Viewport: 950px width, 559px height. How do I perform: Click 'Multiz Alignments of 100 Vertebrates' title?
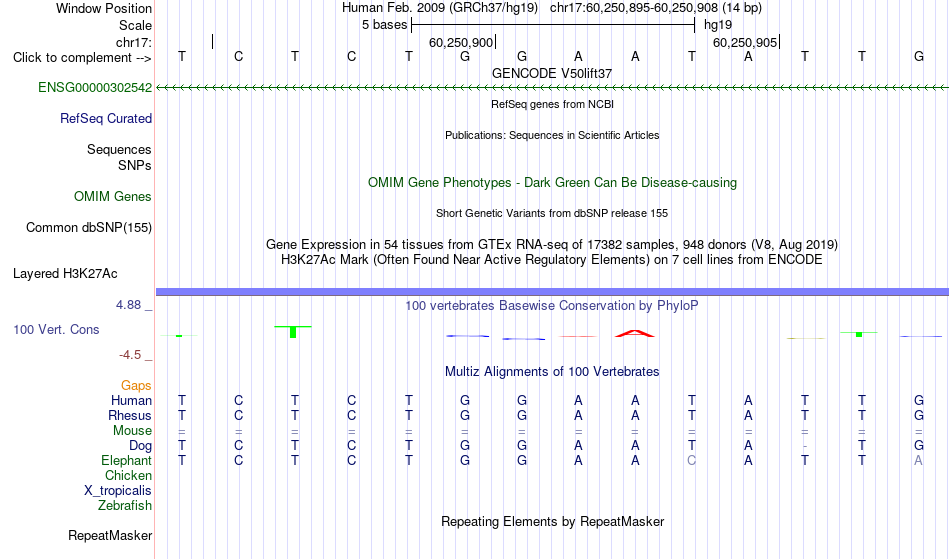coord(552,372)
